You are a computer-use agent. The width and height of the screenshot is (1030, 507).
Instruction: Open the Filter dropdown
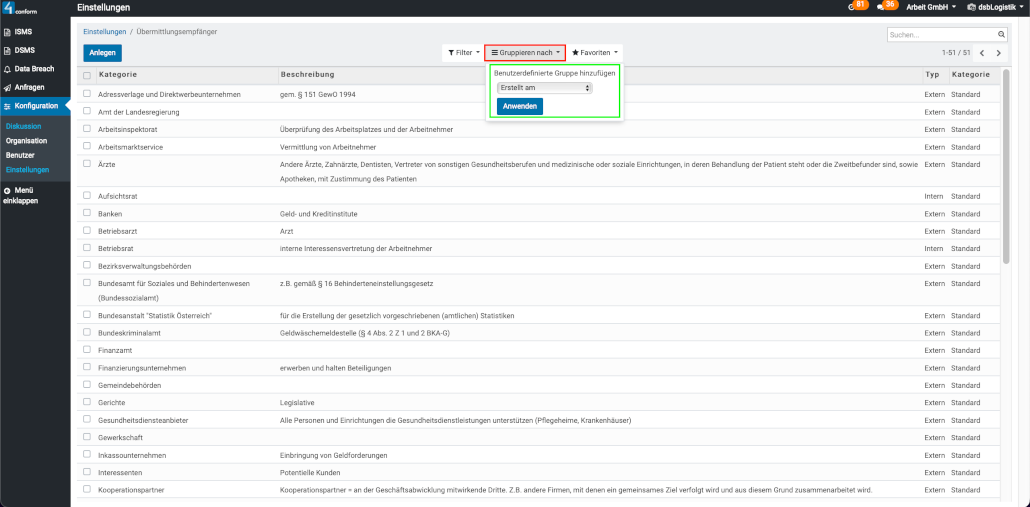462,52
